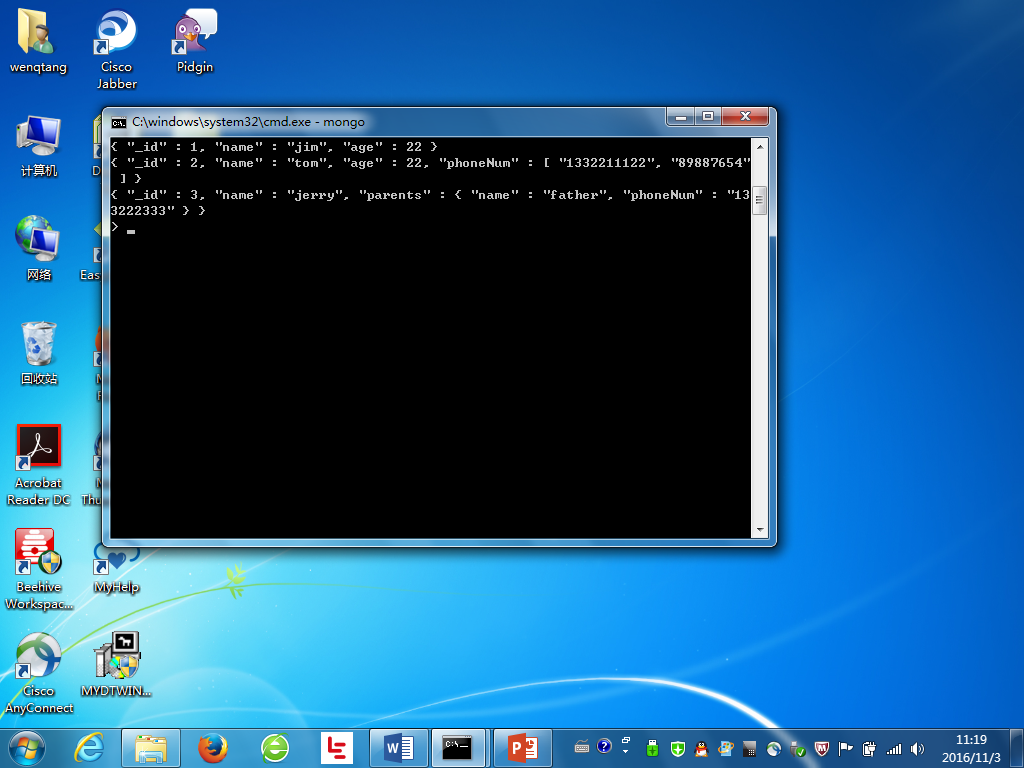Select the Acrobat Reader DC icon
The height and width of the screenshot is (768, 1024).
click(x=39, y=465)
